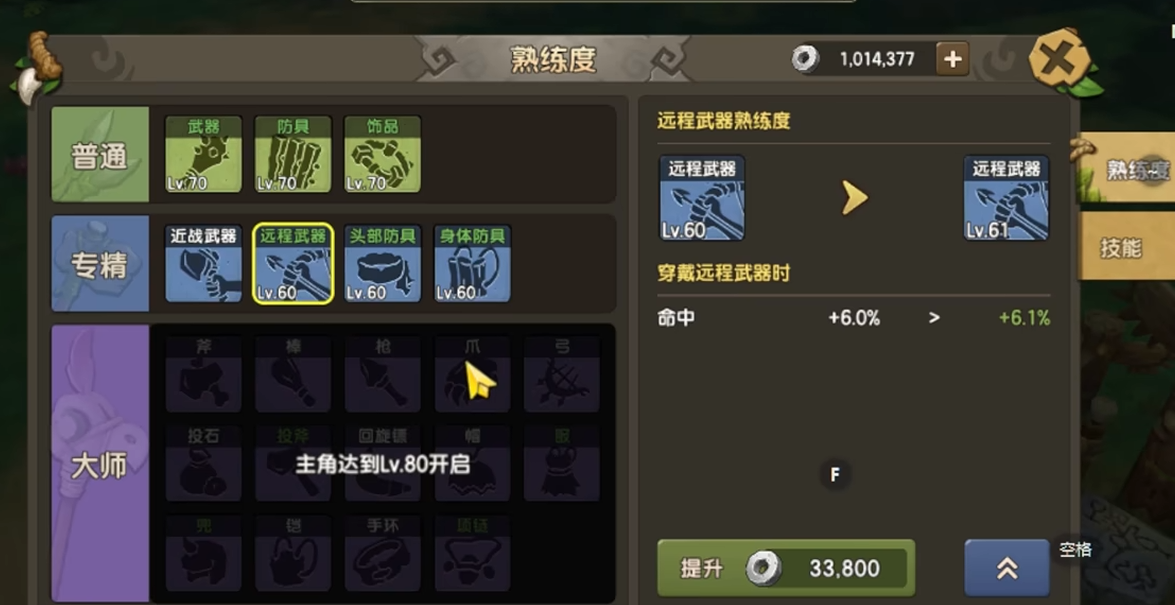Add currency with the plus button
The image size is (1175, 605).
(952, 59)
